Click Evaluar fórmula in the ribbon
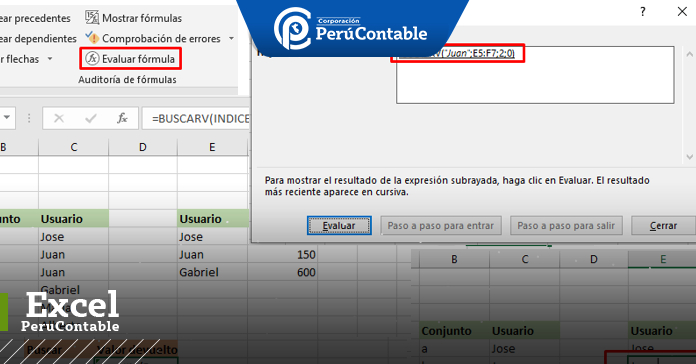Viewport: 696px width, 364px height. coord(130,59)
